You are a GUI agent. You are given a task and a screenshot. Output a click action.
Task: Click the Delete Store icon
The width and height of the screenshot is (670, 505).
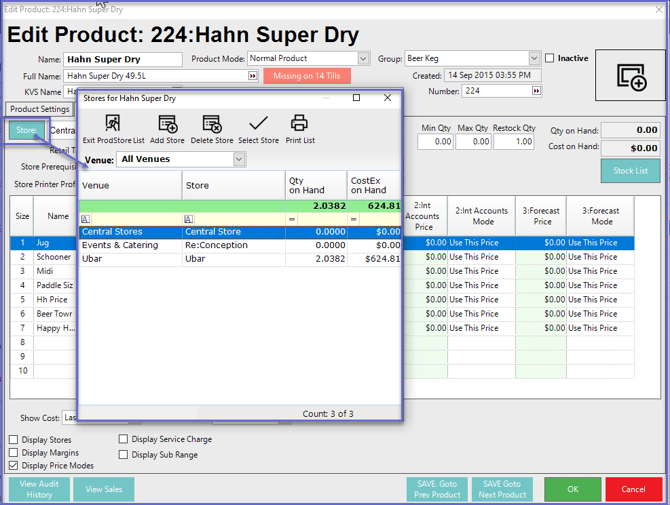[211, 124]
